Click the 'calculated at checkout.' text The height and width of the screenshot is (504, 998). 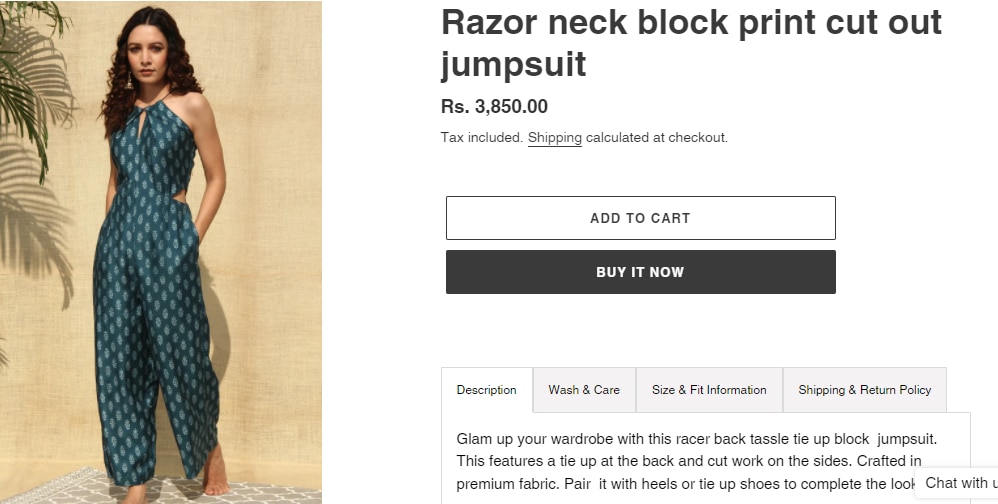click(657, 138)
